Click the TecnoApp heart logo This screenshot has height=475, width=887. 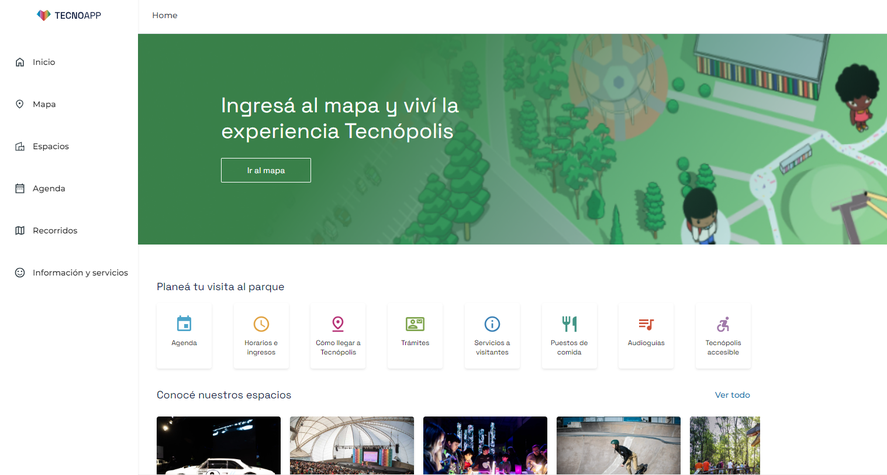(43, 15)
